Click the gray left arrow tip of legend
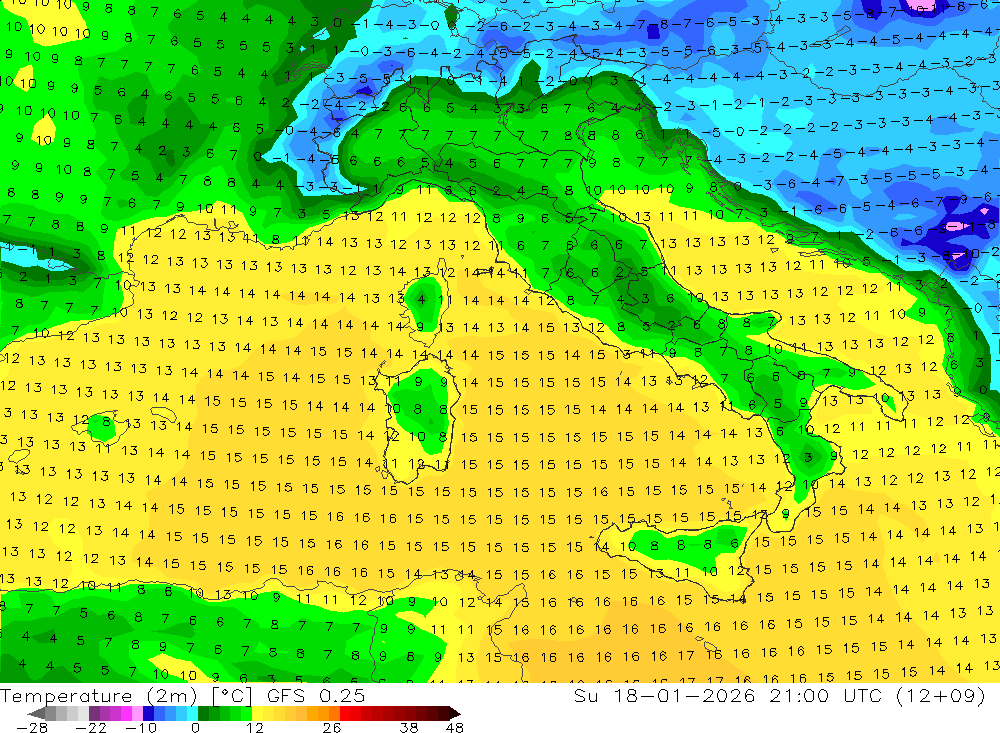Viewport: 1000px width, 733px height. click(x=36, y=713)
